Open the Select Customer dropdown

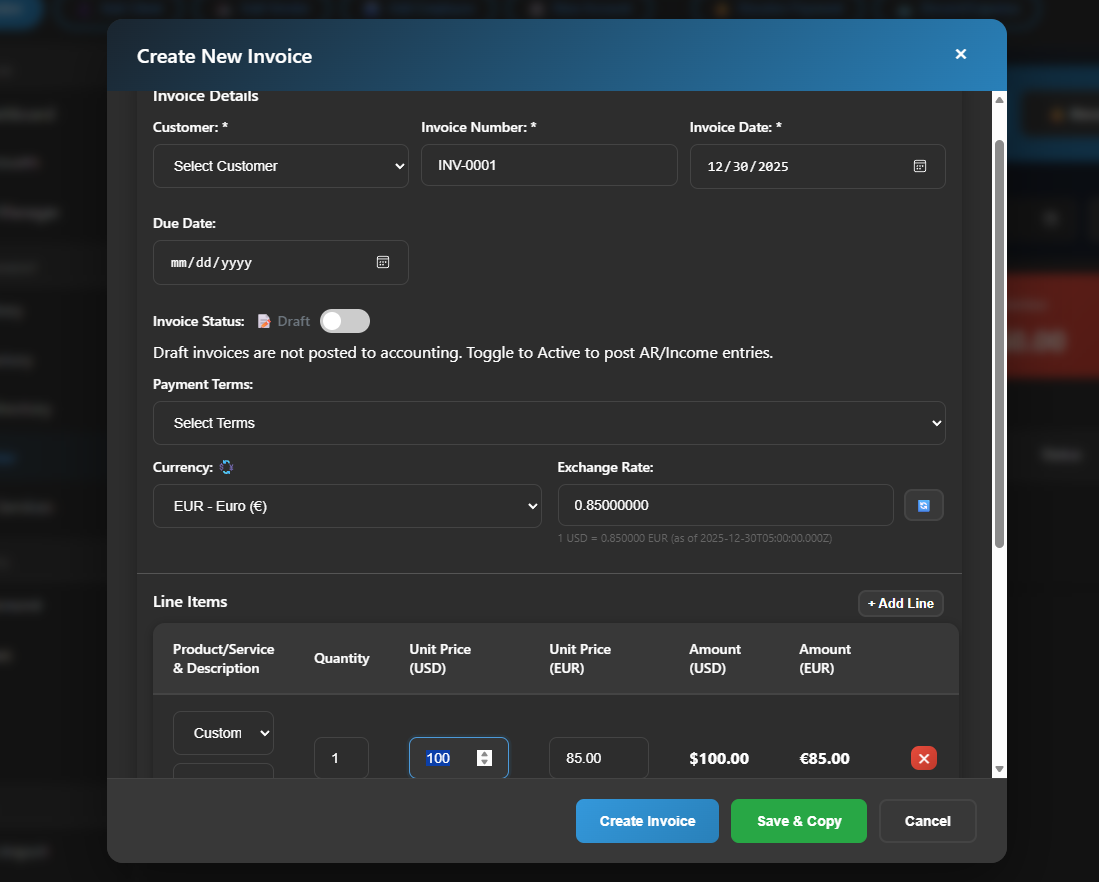click(x=280, y=165)
